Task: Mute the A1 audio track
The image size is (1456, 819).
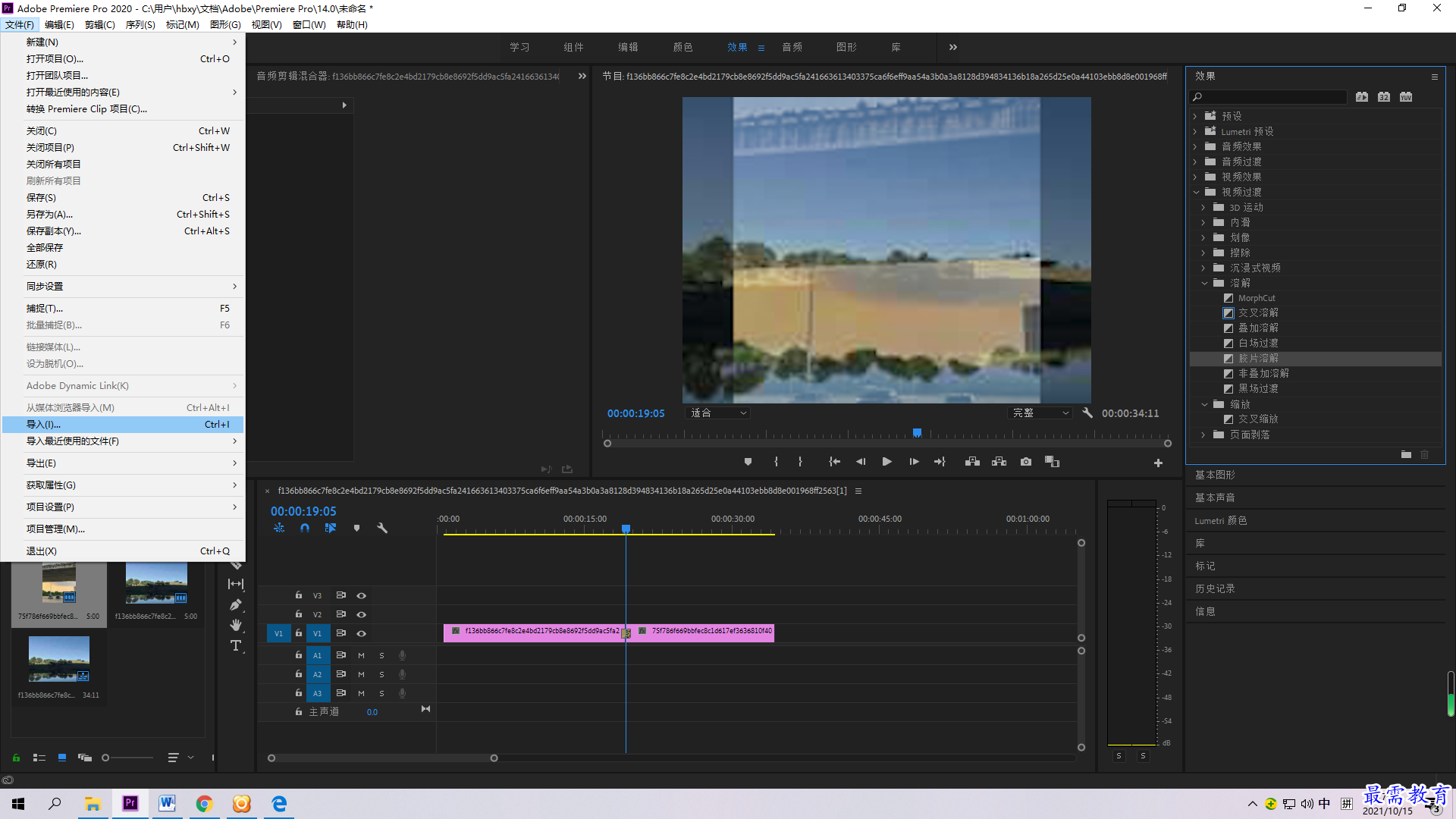Action: point(361,655)
